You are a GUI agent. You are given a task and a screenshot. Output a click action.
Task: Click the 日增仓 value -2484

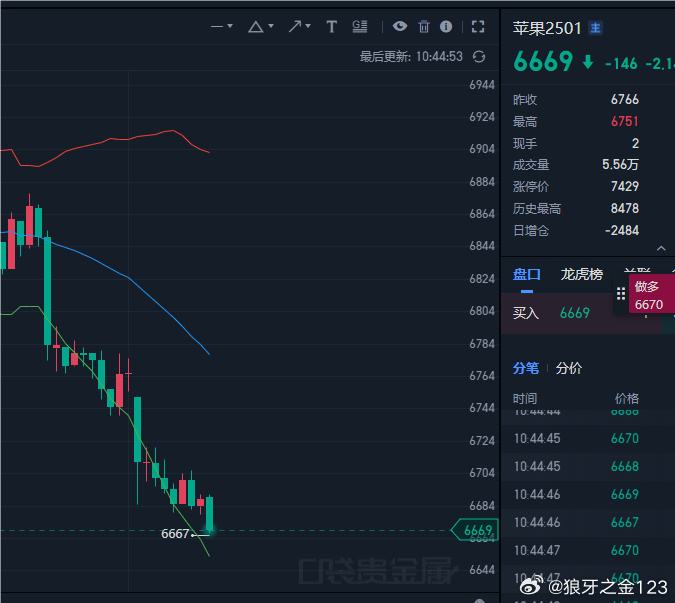click(x=622, y=230)
